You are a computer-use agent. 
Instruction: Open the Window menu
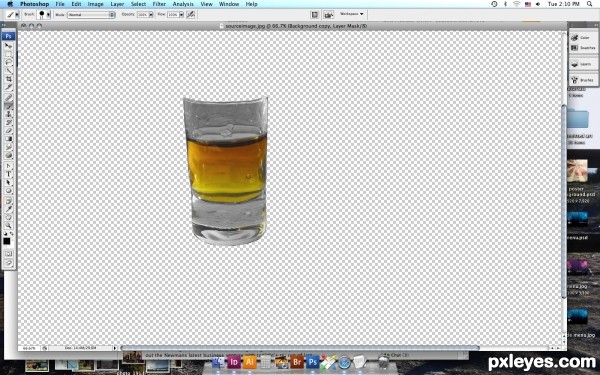pyautogui.click(x=229, y=4)
